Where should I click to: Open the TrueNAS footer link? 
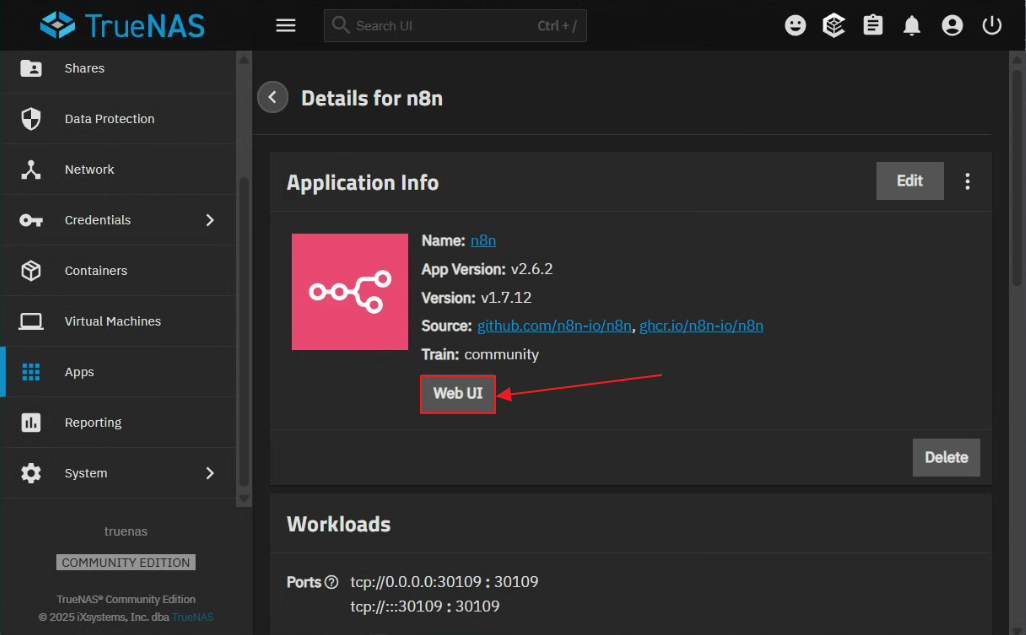(x=192, y=617)
